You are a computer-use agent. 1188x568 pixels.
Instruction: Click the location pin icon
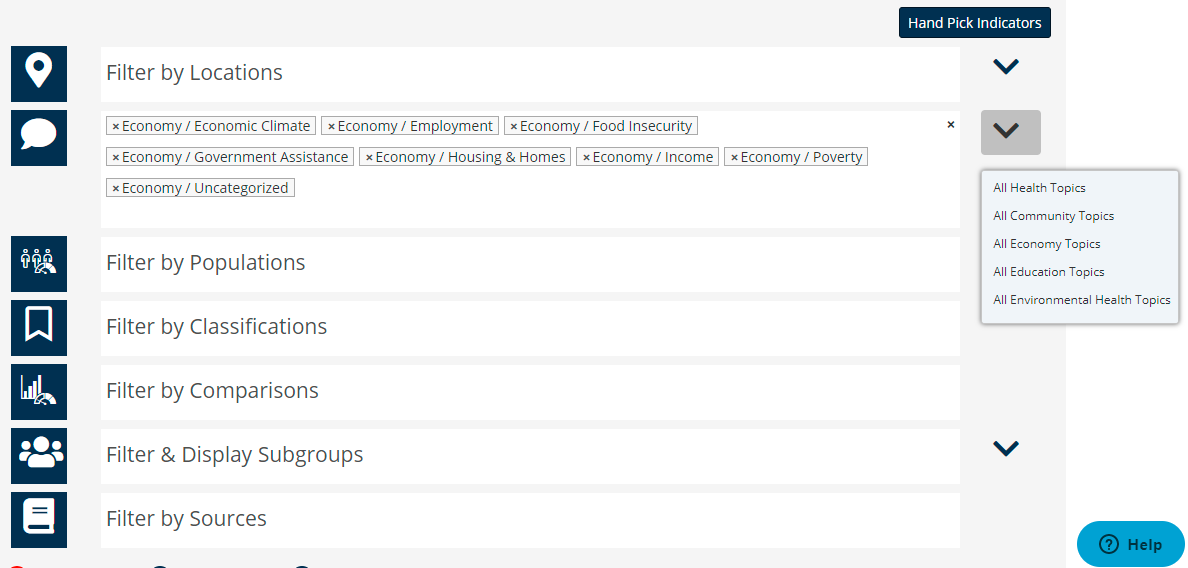39,73
